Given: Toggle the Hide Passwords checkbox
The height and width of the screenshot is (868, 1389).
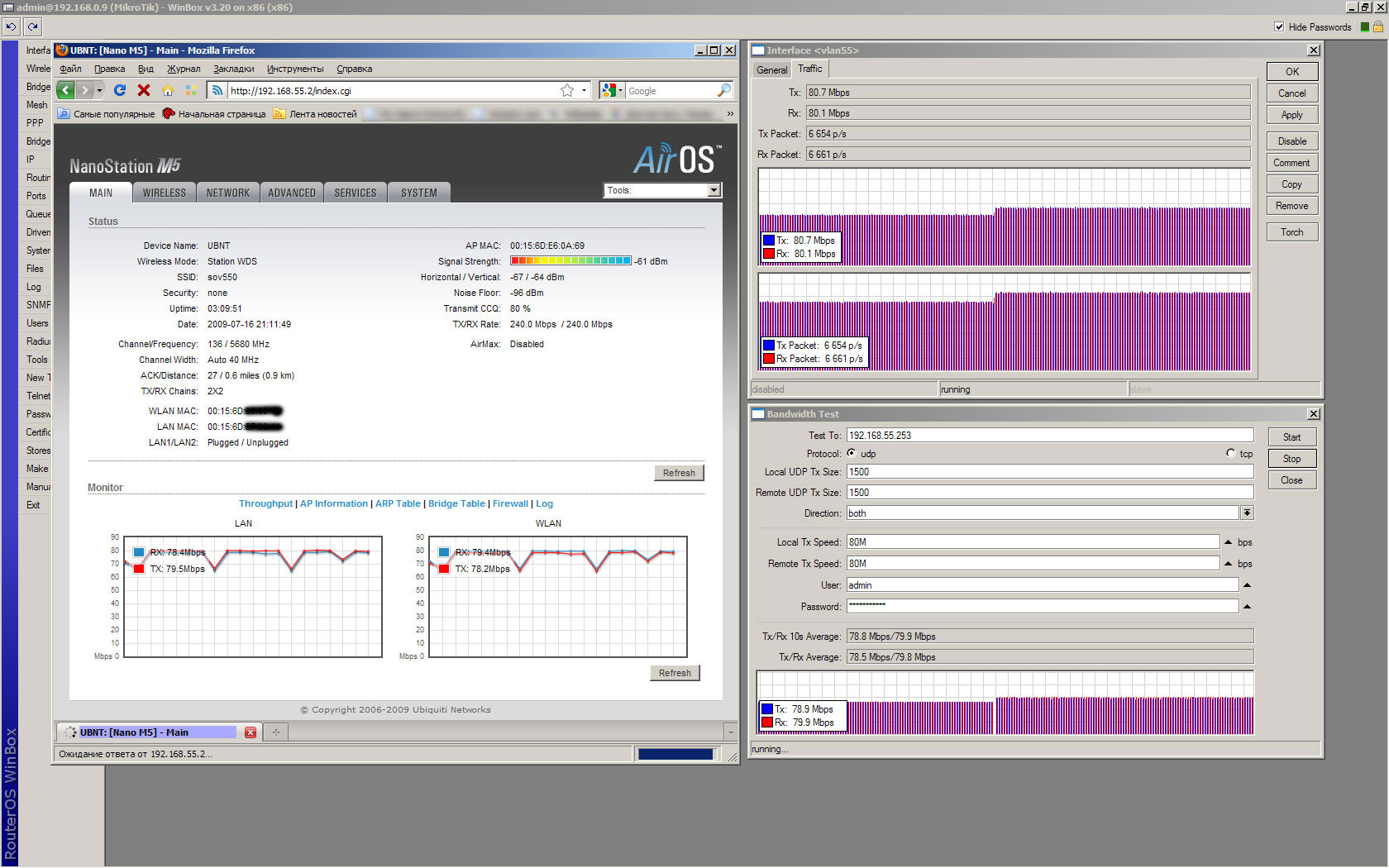Looking at the screenshot, I should click(1279, 26).
